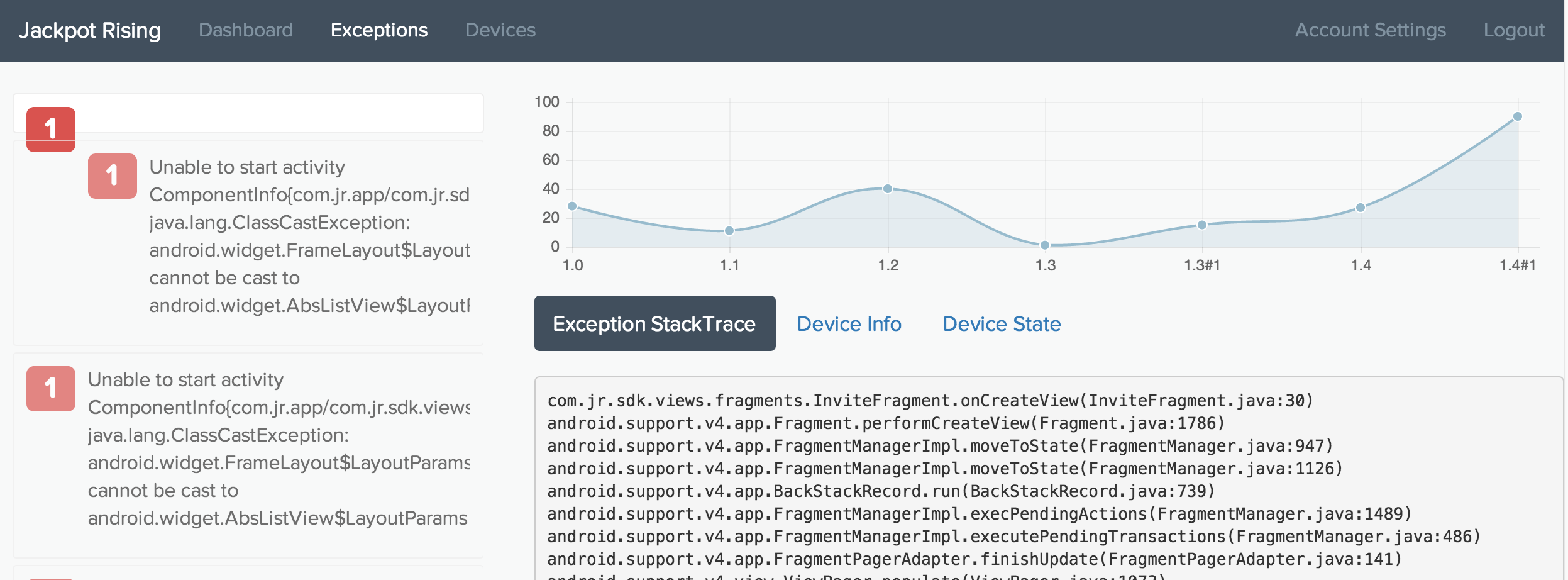1568x580 pixels.
Task: Click the 100 y-axis label
Action: pyautogui.click(x=547, y=102)
